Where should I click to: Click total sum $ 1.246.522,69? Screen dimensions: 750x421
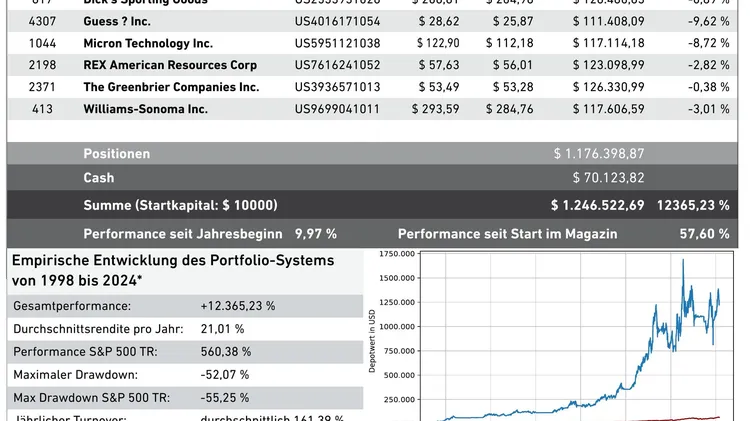point(597,205)
